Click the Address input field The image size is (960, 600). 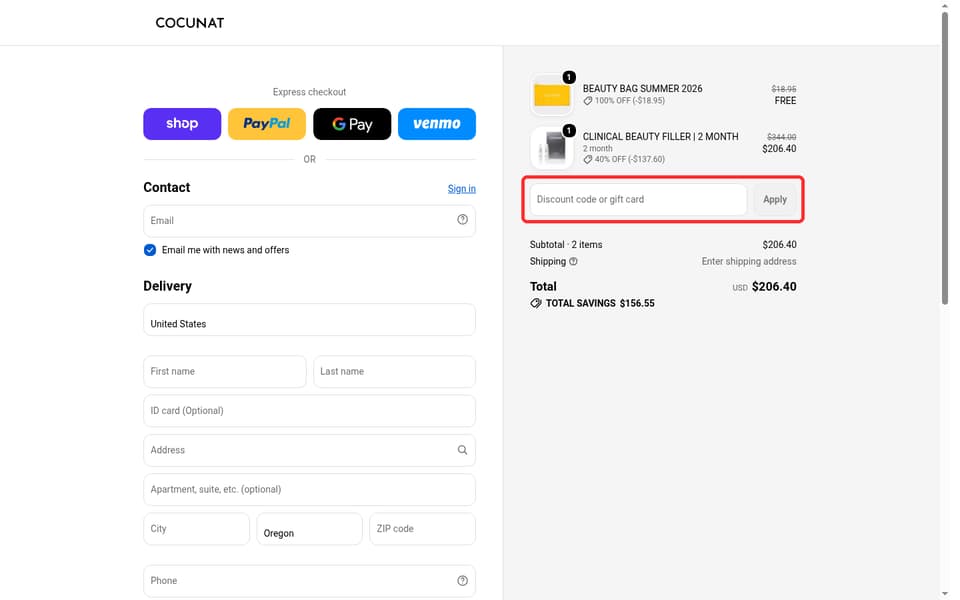coord(309,450)
